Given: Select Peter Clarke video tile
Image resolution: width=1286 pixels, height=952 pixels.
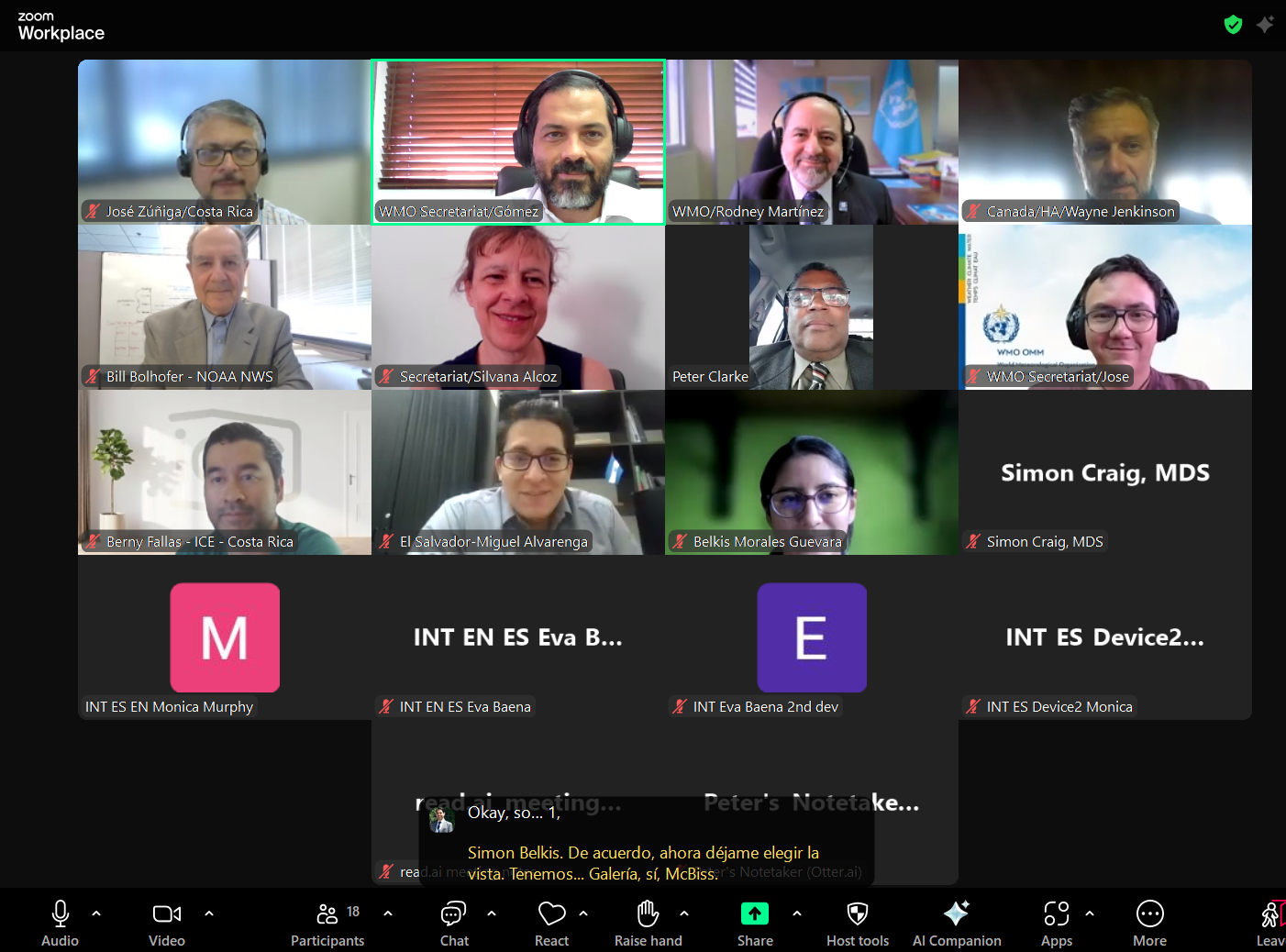Looking at the screenshot, I should click(812, 307).
